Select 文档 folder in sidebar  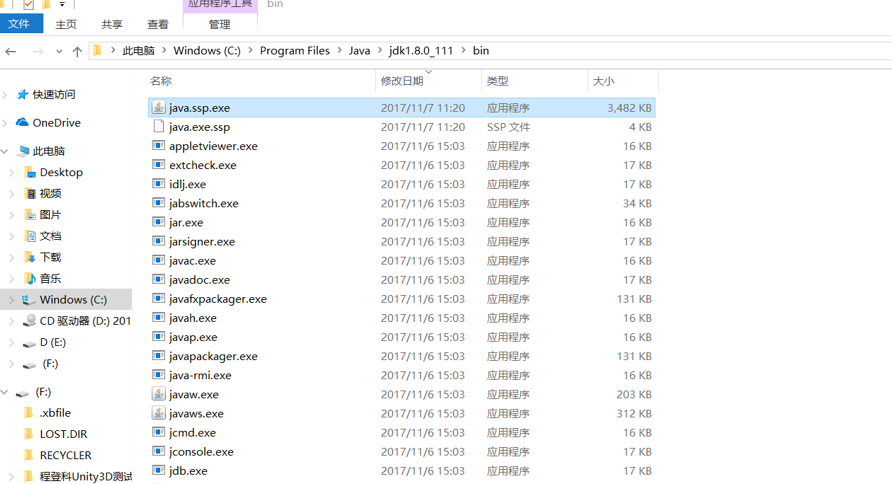click(50, 236)
